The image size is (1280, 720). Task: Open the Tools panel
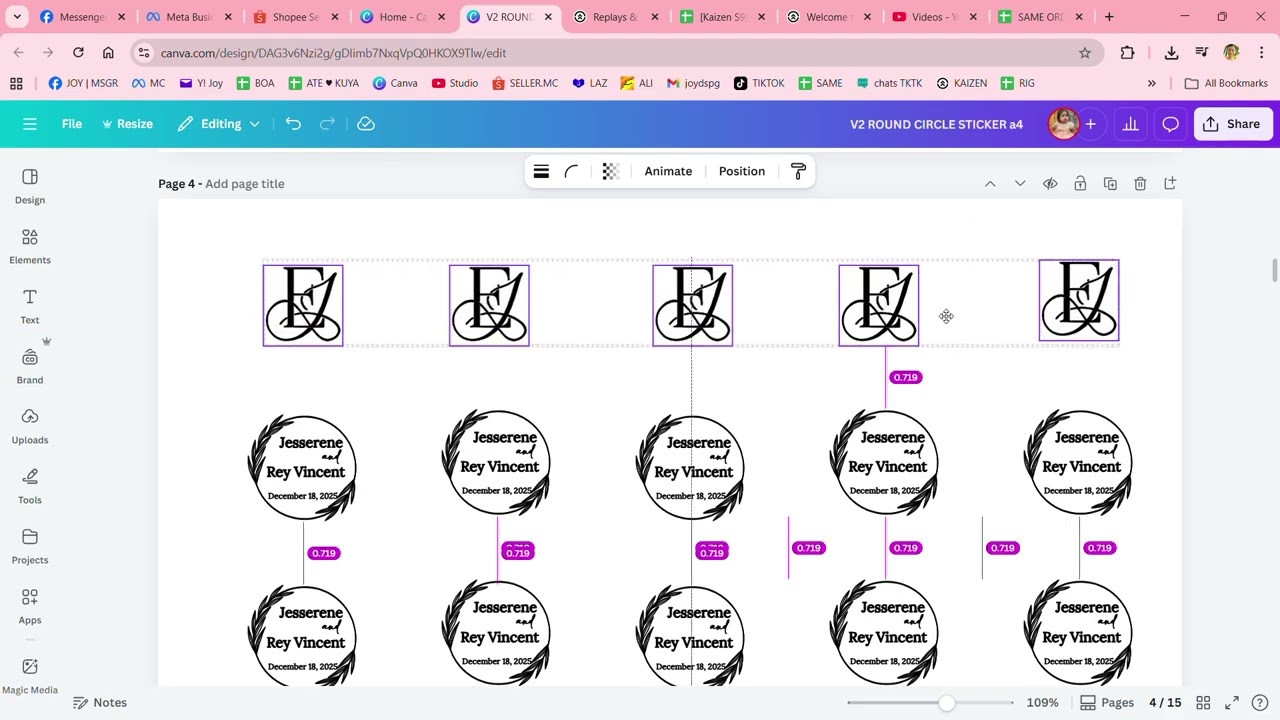[30, 486]
